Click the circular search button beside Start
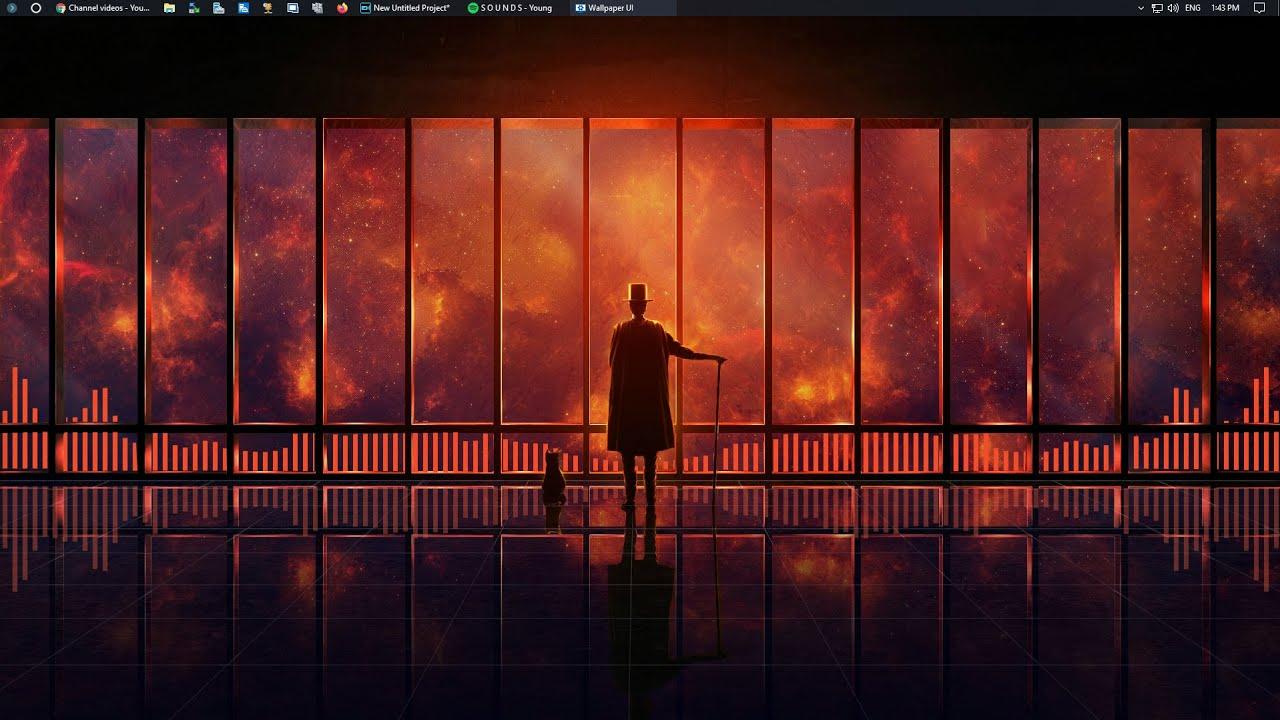 click(36, 8)
